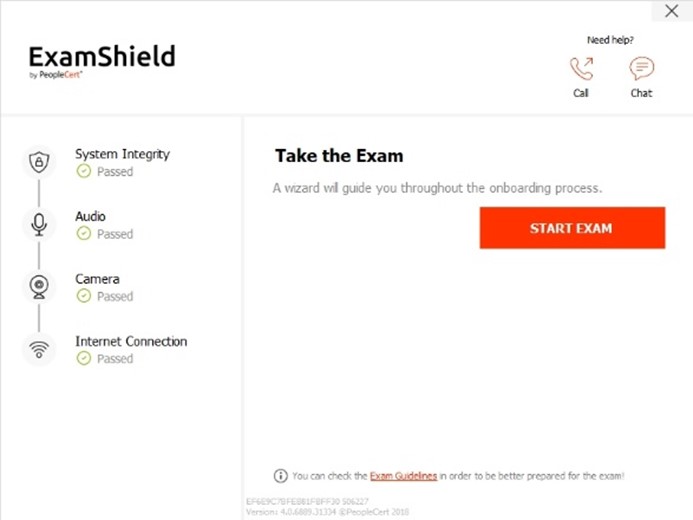
Task: Click the System Integrity shield icon
Action: click(39, 162)
